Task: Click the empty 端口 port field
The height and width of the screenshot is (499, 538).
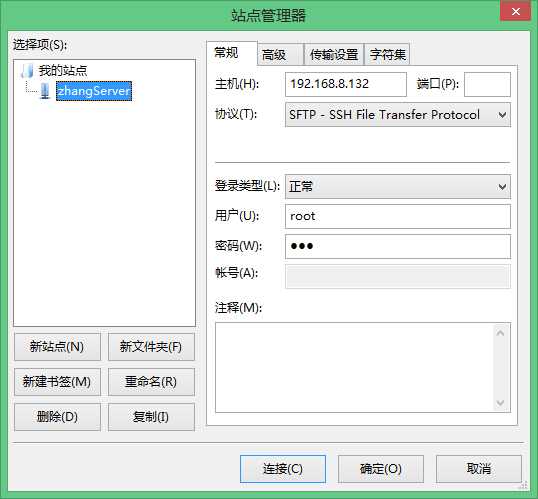Action: click(x=487, y=84)
